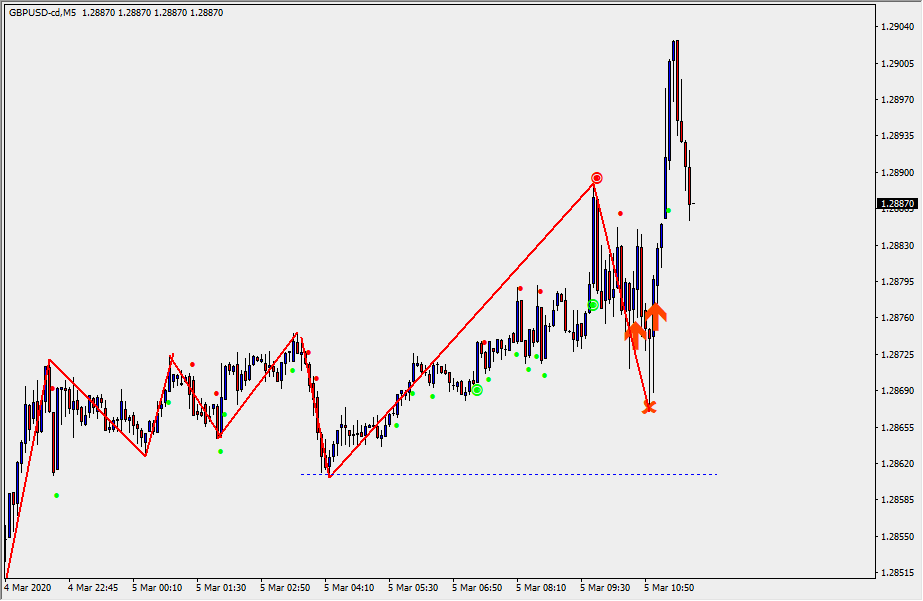Screen dimensions: 923x601
Task: Click the 1.28515 price axis label
Action: pyautogui.click(x=897, y=573)
